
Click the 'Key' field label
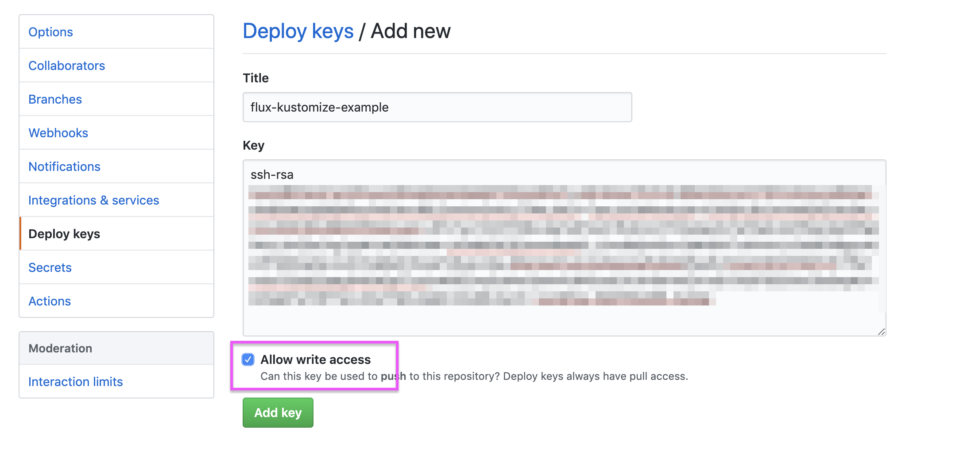click(253, 146)
